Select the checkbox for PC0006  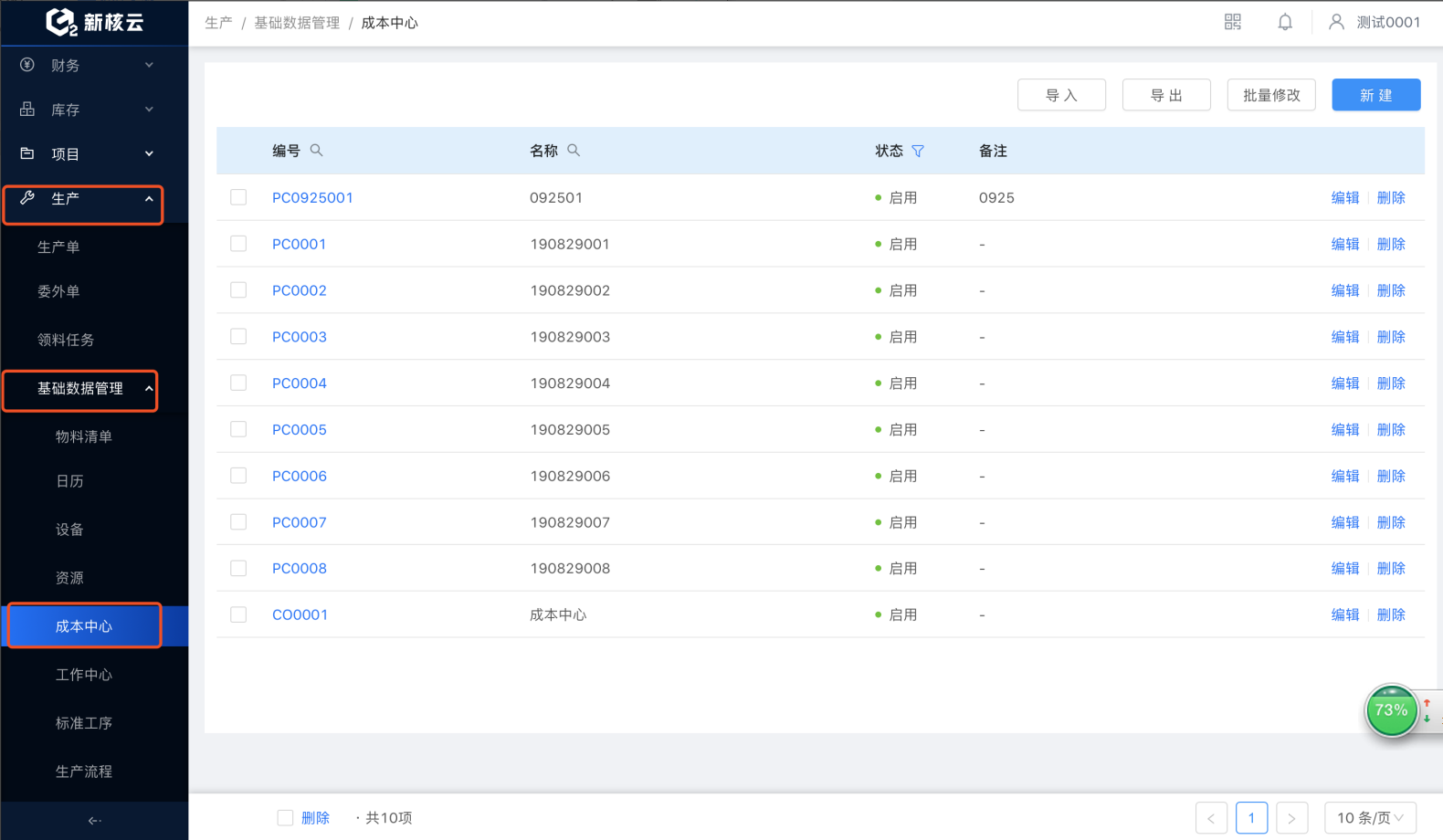point(238,476)
